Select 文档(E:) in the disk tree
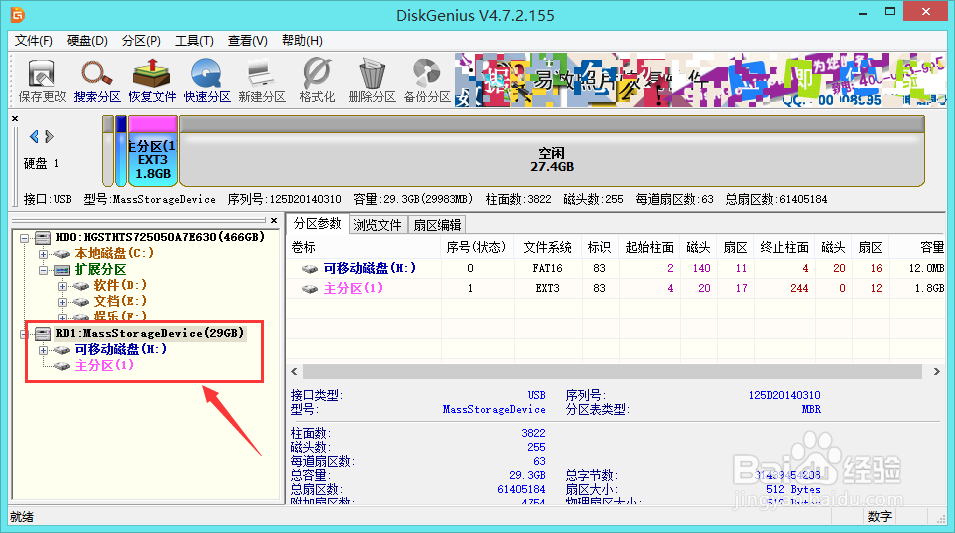The width and height of the screenshot is (955, 533). click(120, 301)
